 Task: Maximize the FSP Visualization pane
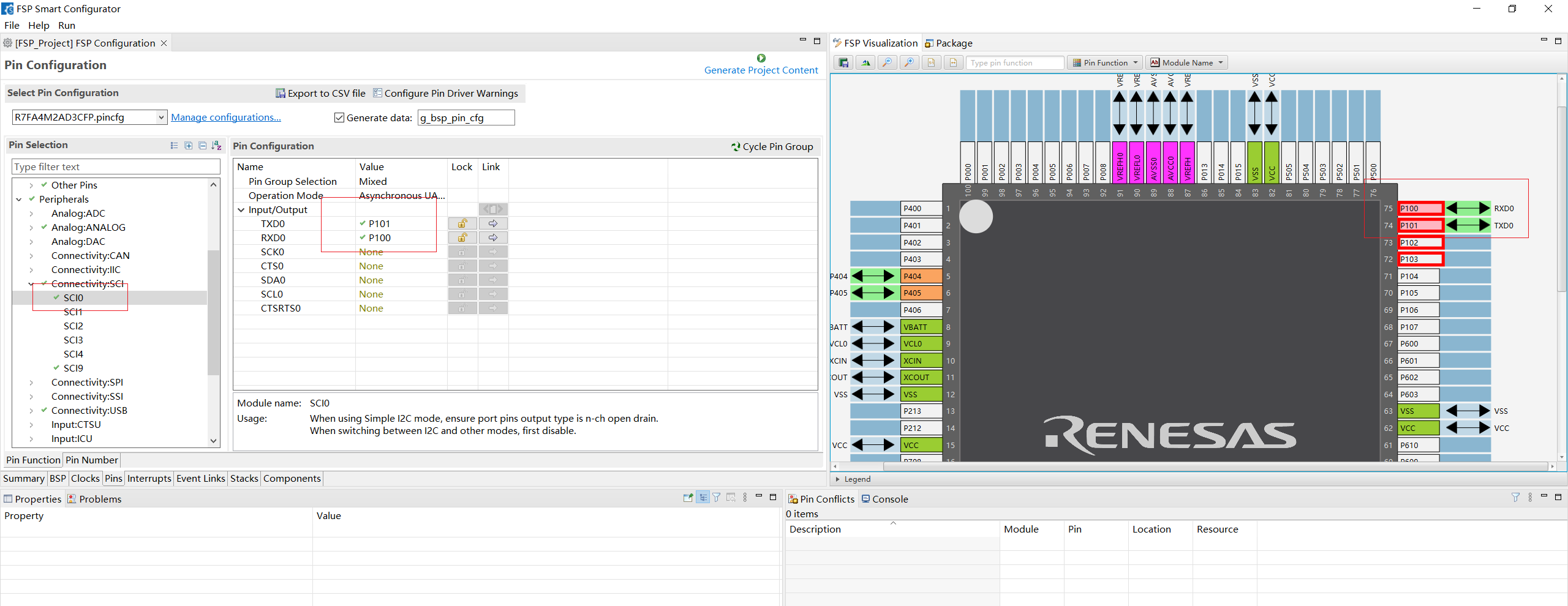coord(1558,41)
